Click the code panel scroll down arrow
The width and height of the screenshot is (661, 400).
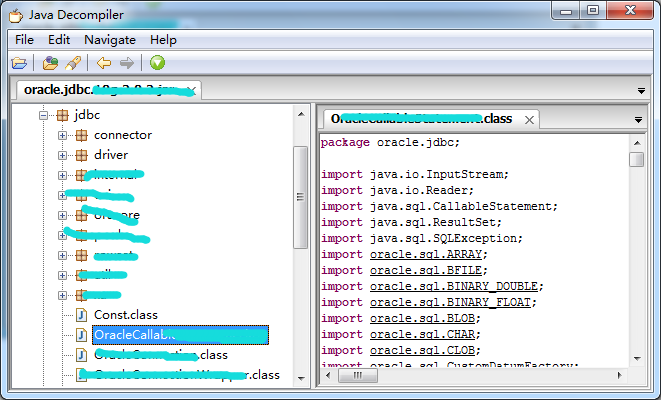637,359
